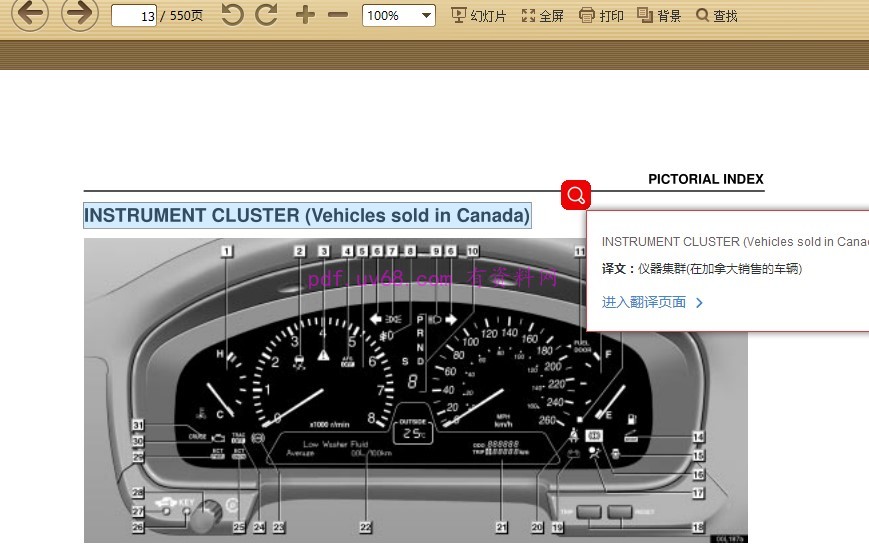Image resolution: width=869 pixels, height=552 pixels.
Task: Zoom out with the minus icon
Action: coord(338,15)
